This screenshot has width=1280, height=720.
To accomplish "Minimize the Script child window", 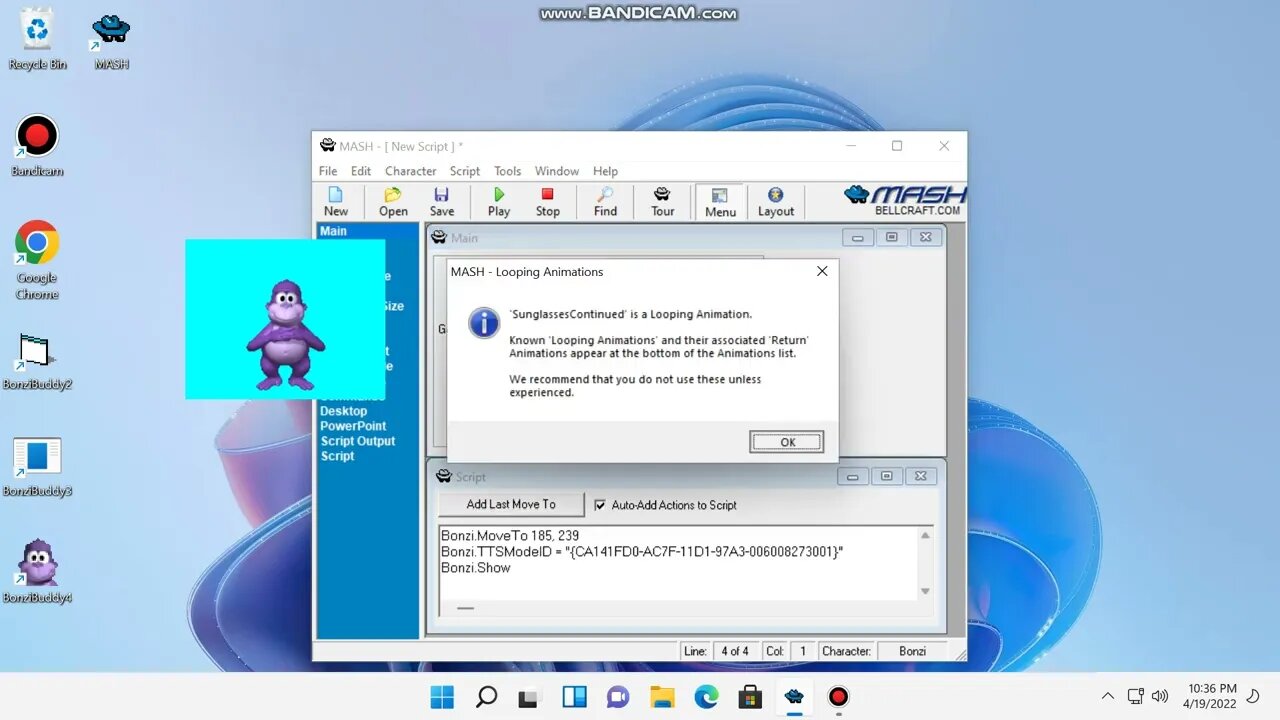I will click(x=853, y=477).
